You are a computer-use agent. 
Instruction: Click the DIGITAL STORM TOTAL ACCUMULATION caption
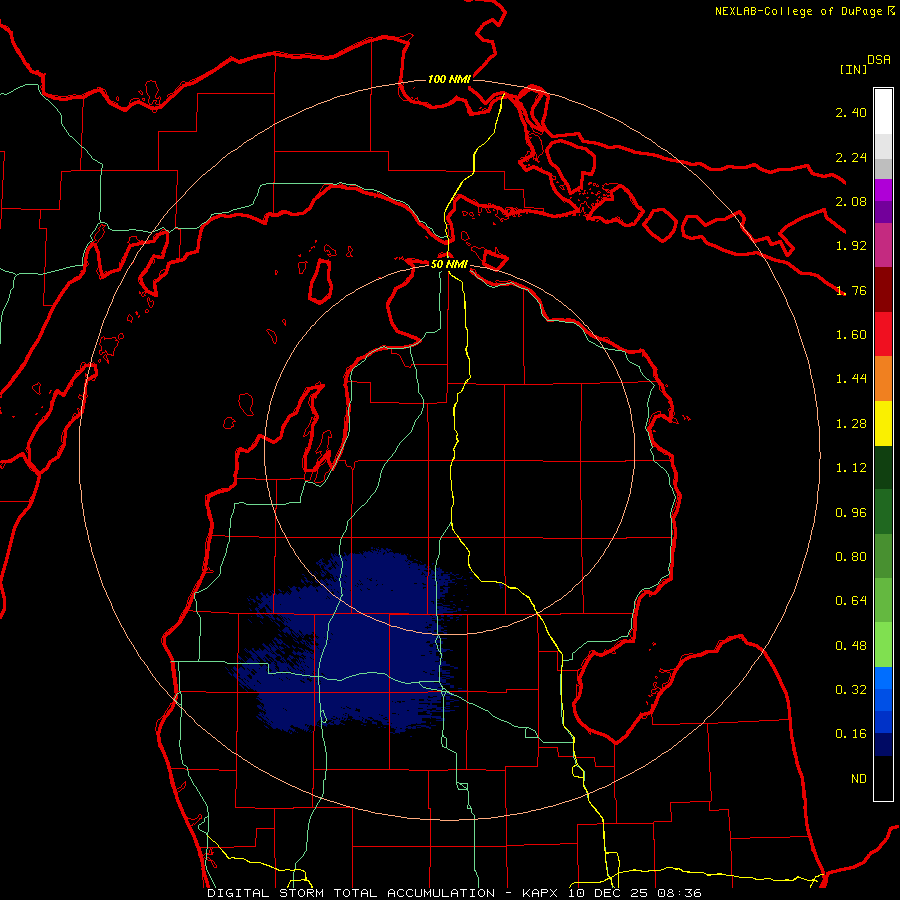[351, 893]
